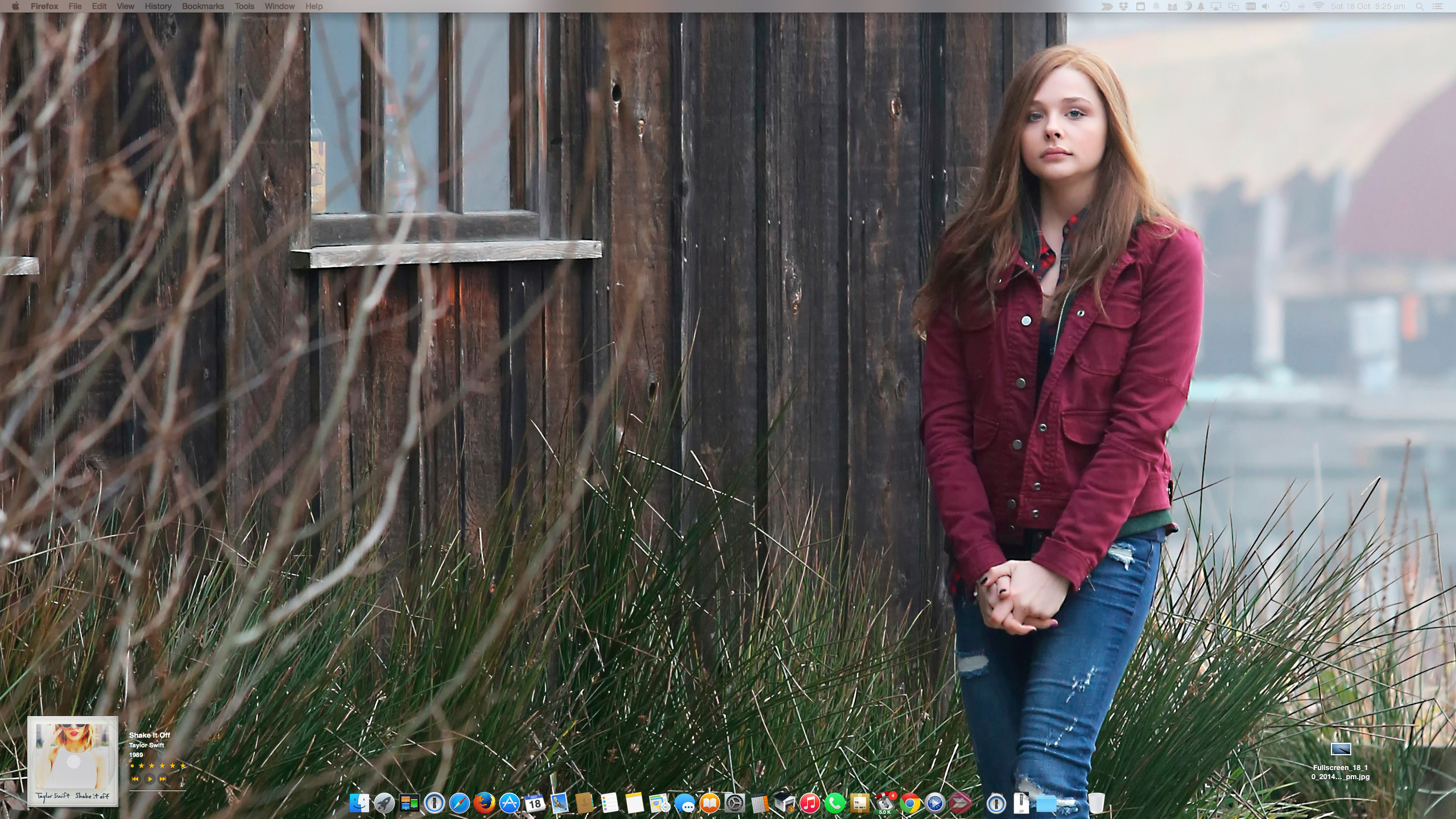
Task: Open the volume menu bar control
Action: 1265,6
